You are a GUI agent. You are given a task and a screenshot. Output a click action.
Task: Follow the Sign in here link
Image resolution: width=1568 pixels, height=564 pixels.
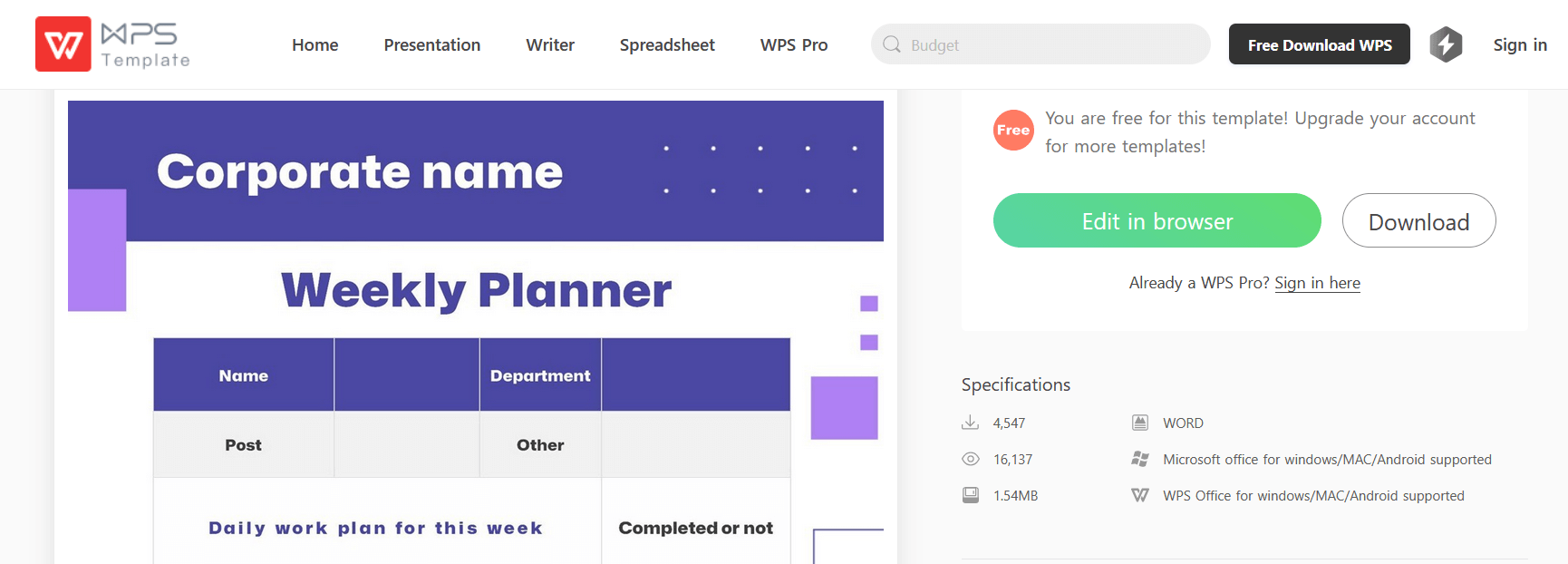point(1317,283)
